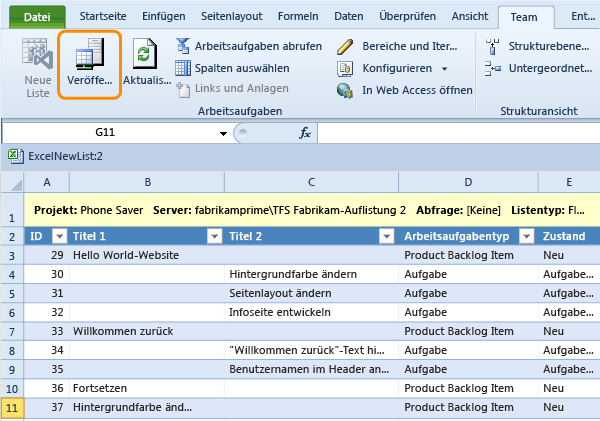Viewport: 600px width, 421px height.
Task: Click the Name Box showing G11
Action: pyautogui.click(x=105, y=133)
